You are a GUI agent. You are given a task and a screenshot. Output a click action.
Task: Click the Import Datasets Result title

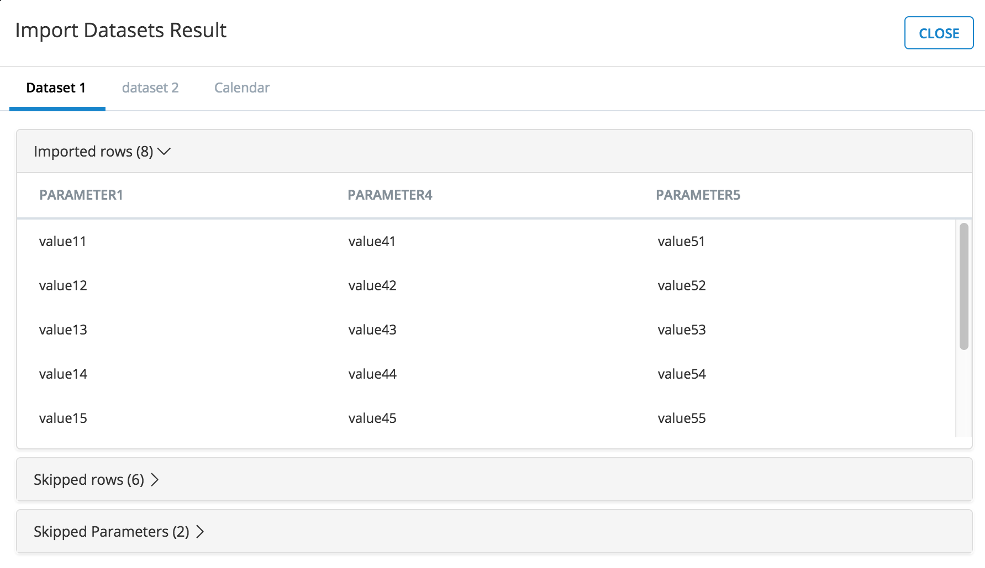click(121, 31)
